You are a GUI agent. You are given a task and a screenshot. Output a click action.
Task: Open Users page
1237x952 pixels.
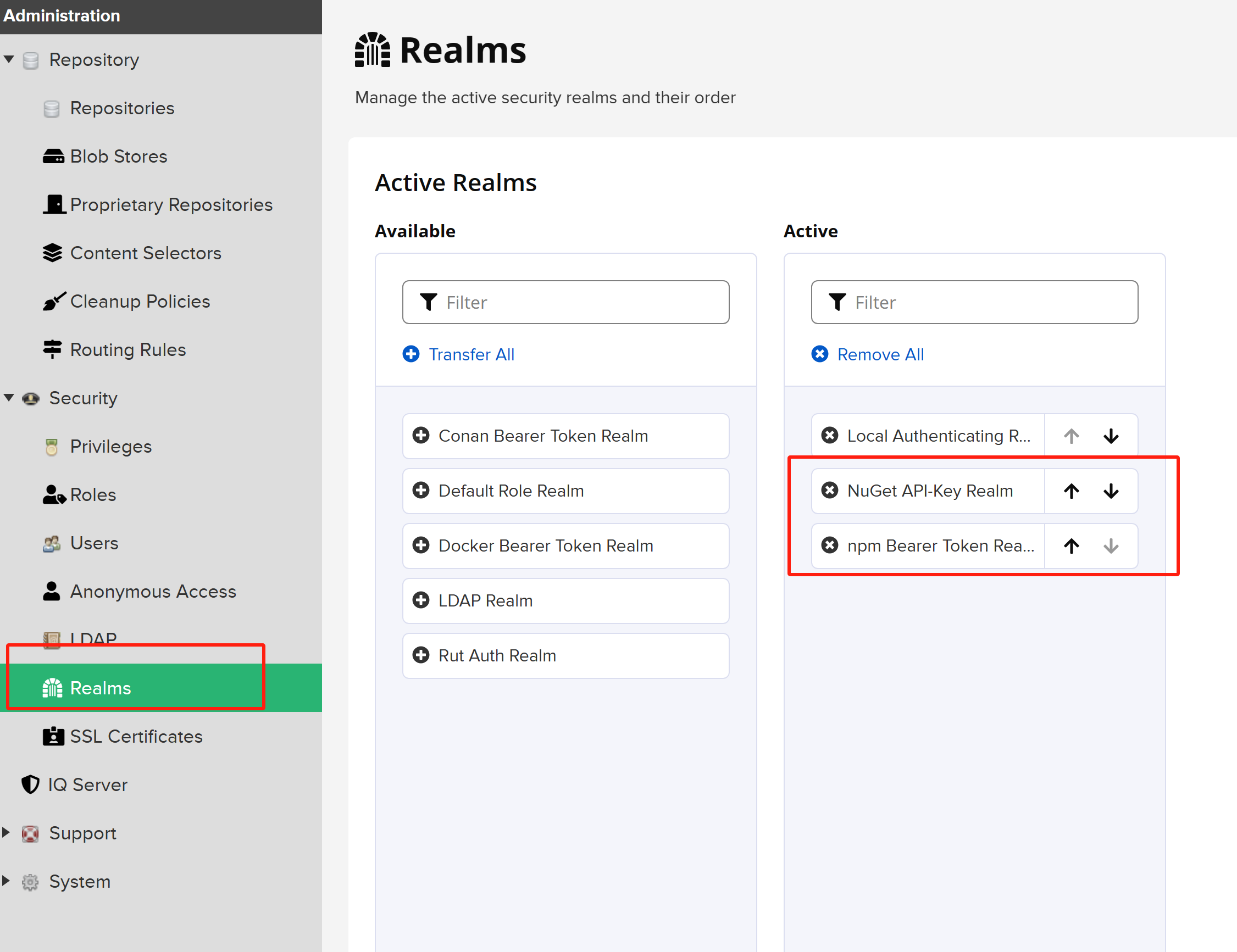point(94,544)
